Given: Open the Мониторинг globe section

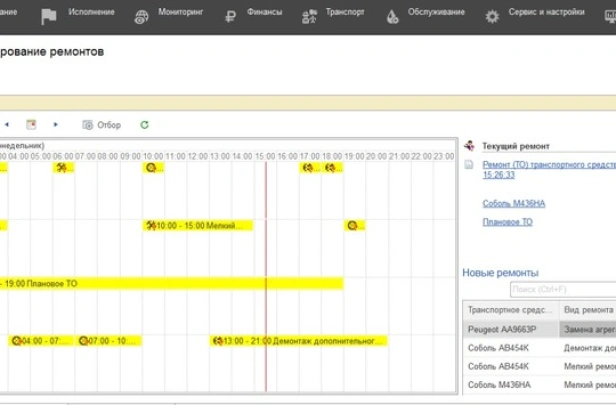Looking at the screenshot, I should (x=141, y=16).
